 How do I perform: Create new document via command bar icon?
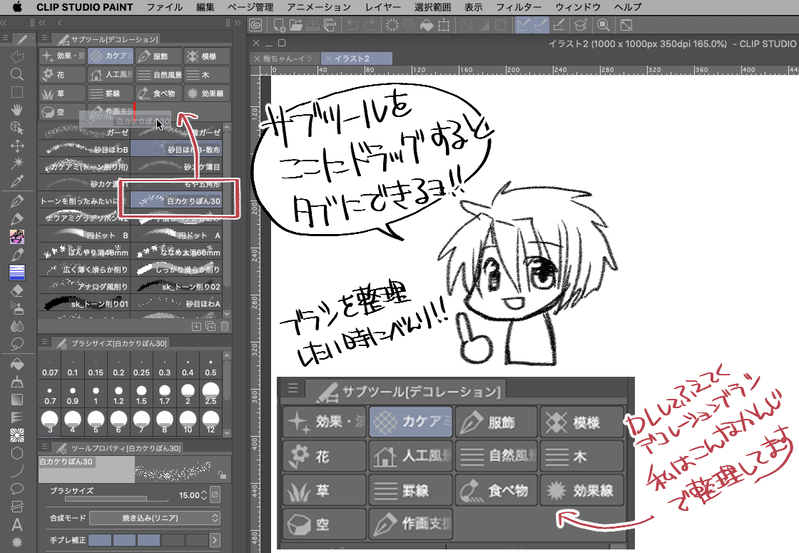tap(279, 24)
